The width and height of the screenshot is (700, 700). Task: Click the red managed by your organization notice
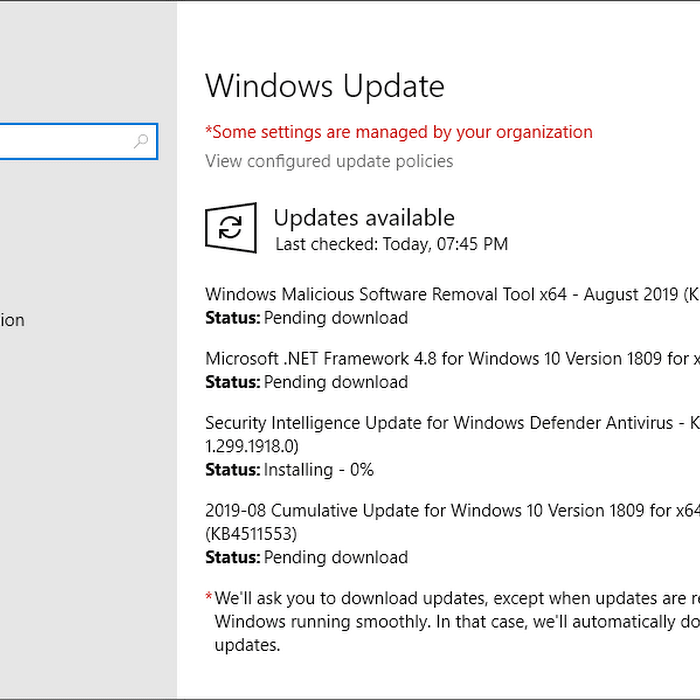[x=399, y=132]
